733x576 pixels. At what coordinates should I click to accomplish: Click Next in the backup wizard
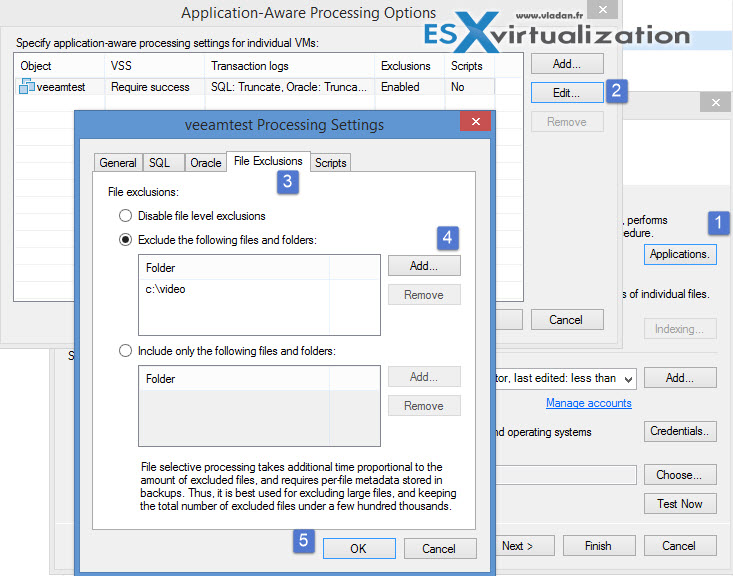tap(525, 546)
